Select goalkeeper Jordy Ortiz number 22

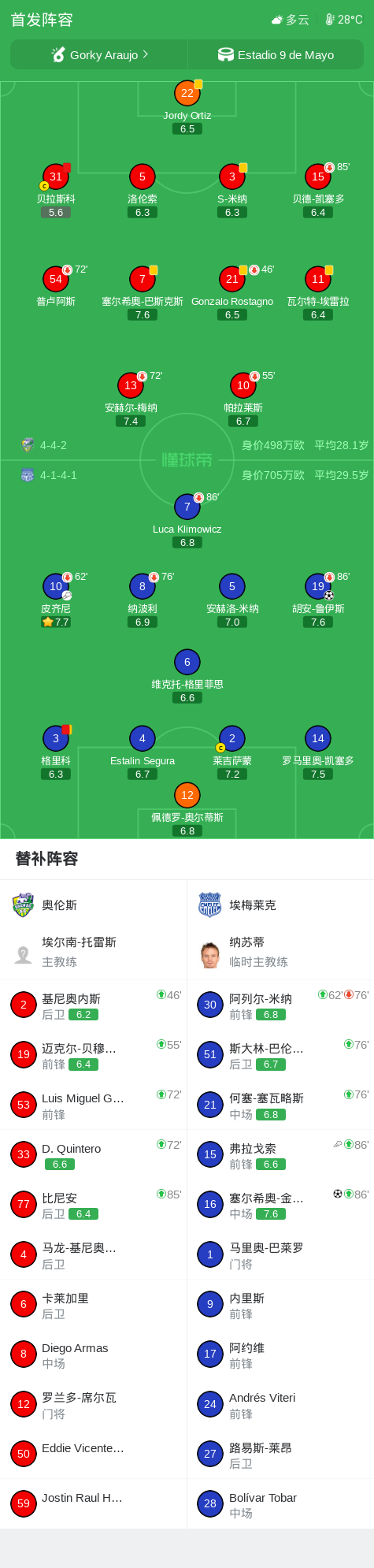point(187,93)
